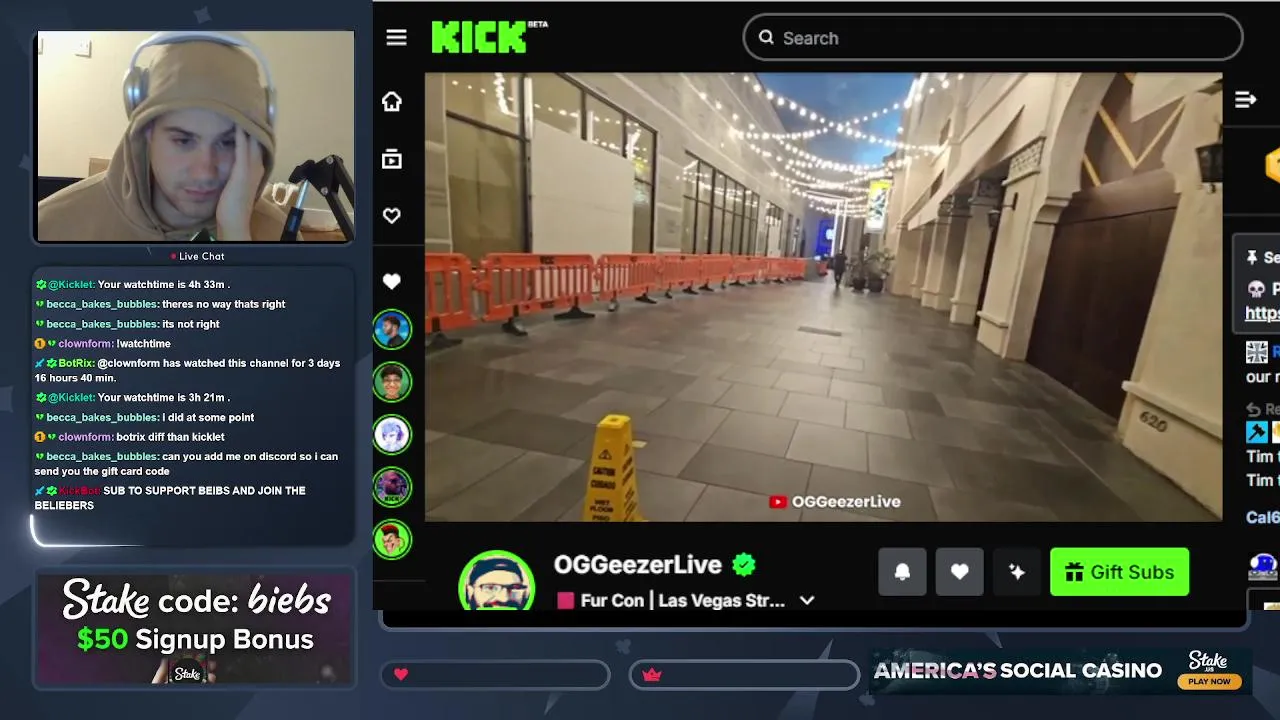Screen dimensions: 1280x720
Task: Click the streamer webcam feed
Action: (196, 136)
